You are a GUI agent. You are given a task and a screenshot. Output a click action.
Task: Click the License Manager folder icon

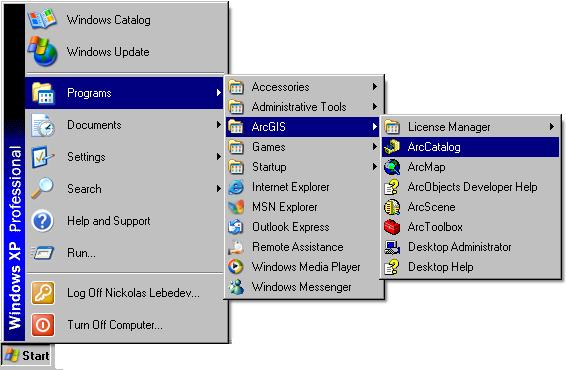tap(392, 127)
